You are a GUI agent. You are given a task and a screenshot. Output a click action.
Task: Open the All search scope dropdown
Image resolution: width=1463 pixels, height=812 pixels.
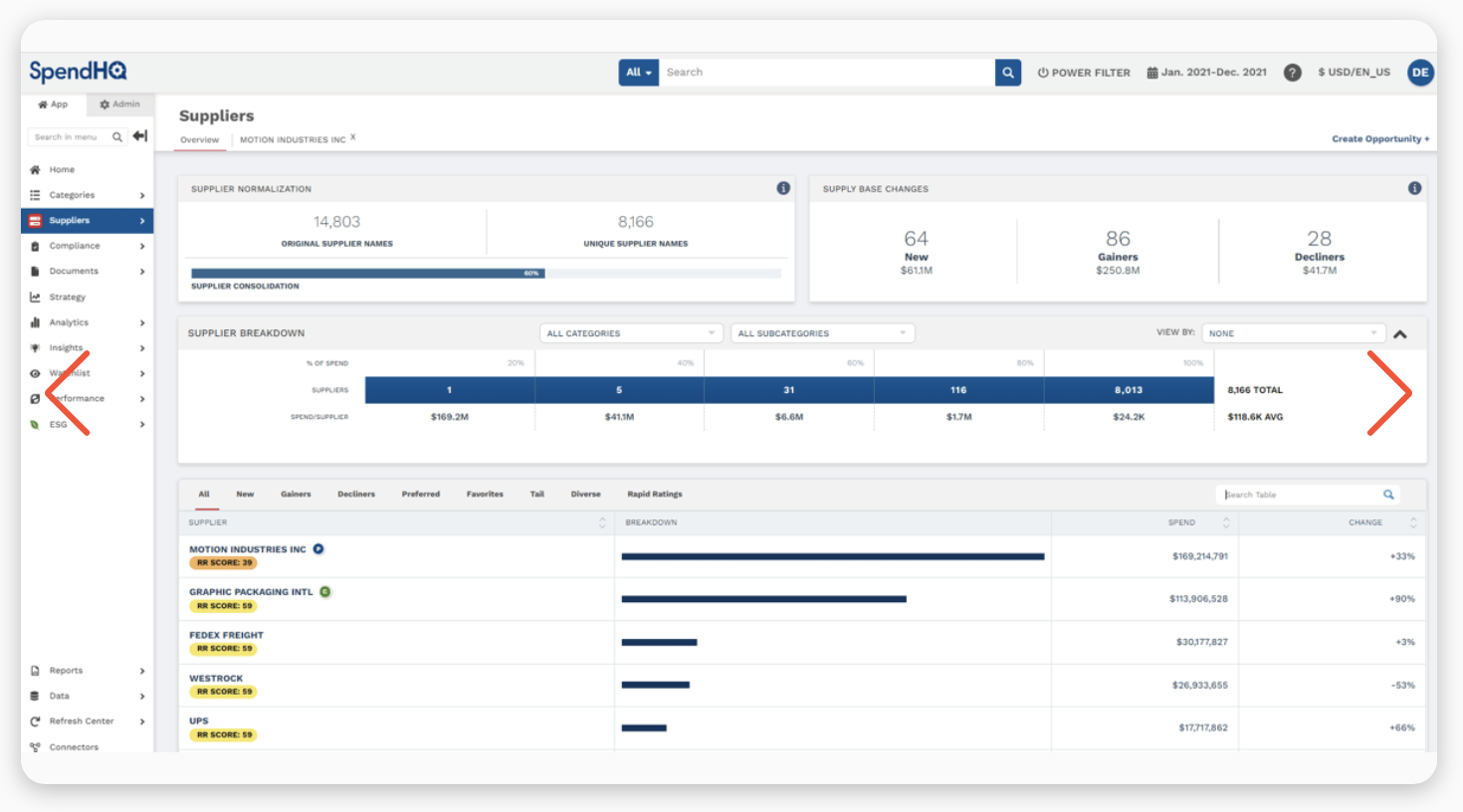(638, 73)
